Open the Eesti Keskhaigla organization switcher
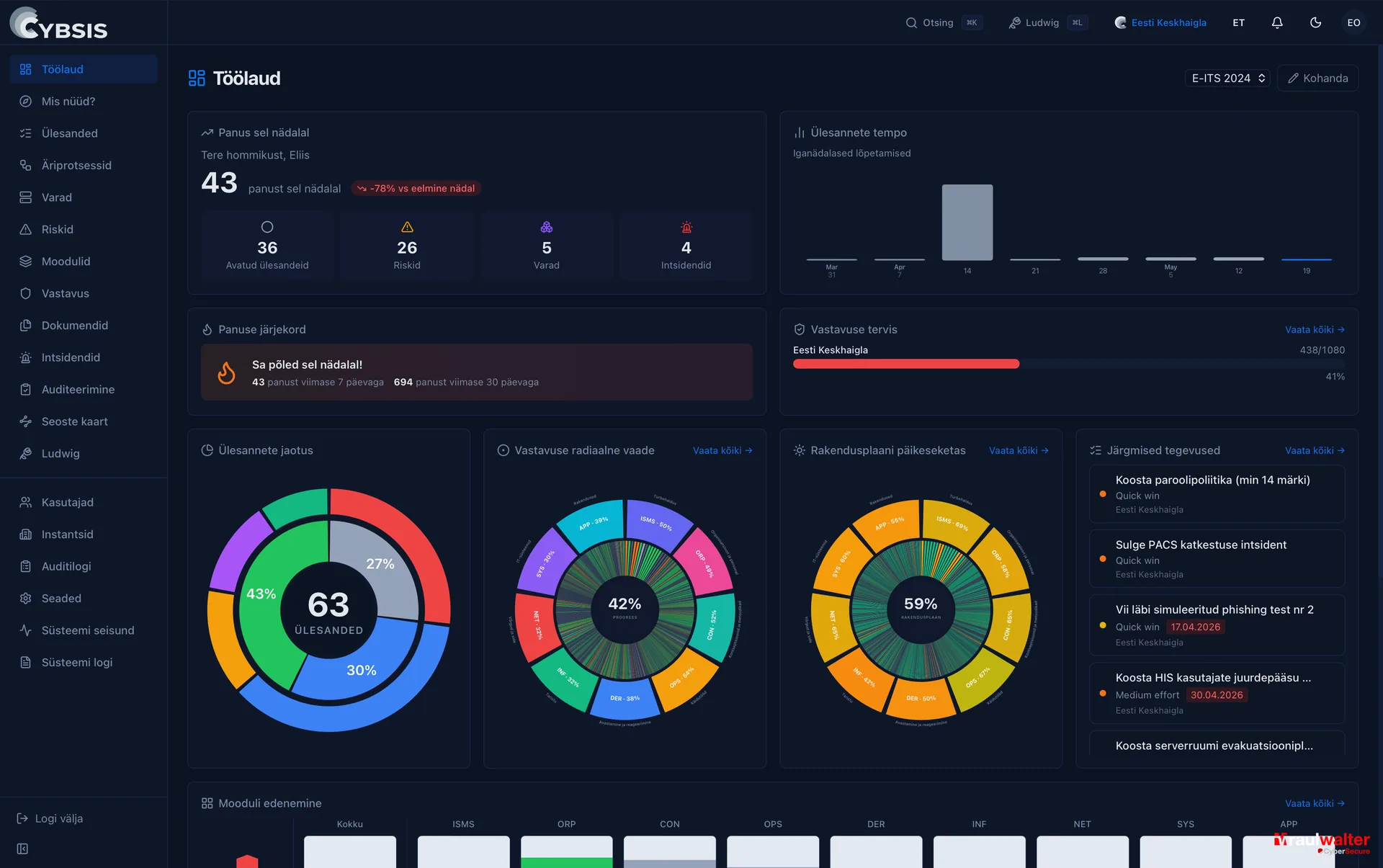1383x868 pixels. (1160, 22)
